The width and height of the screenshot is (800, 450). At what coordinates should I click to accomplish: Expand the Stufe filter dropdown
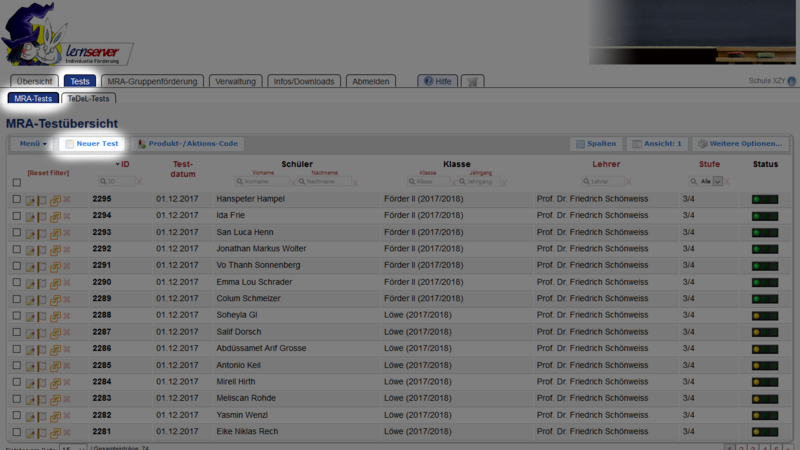pyautogui.click(x=716, y=181)
